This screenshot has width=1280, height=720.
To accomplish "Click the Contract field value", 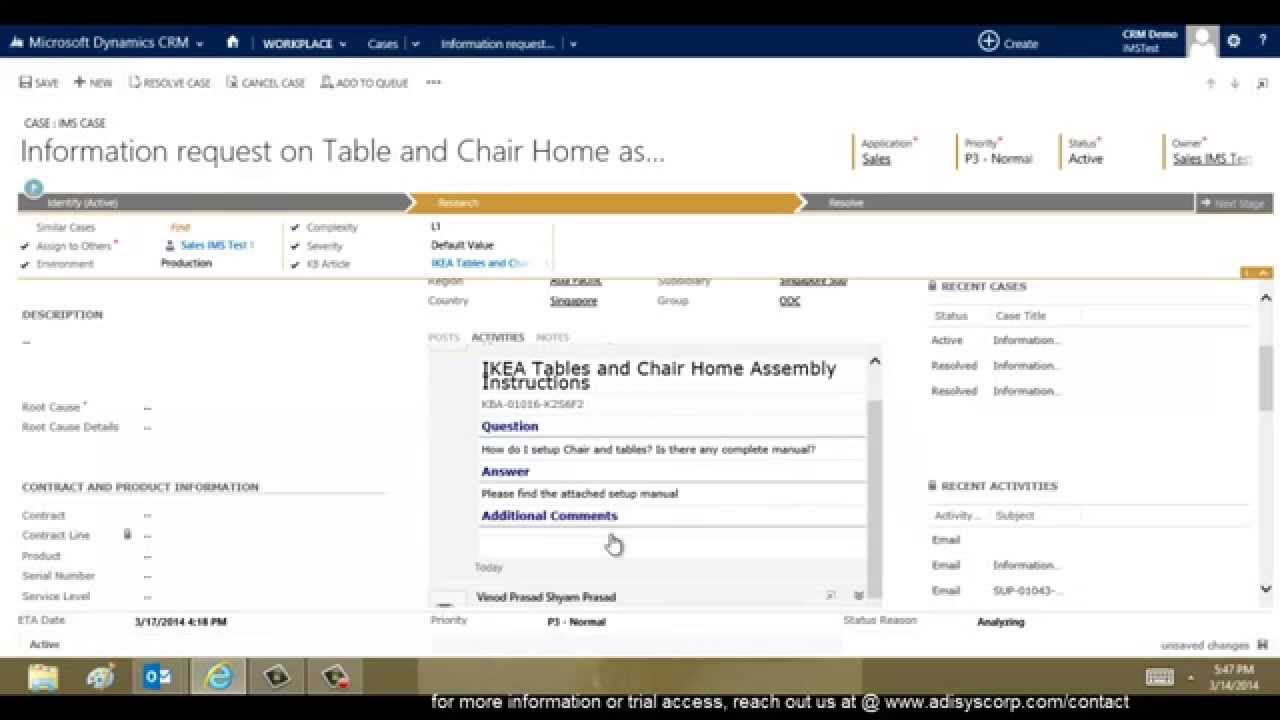I will coord(148,516).
